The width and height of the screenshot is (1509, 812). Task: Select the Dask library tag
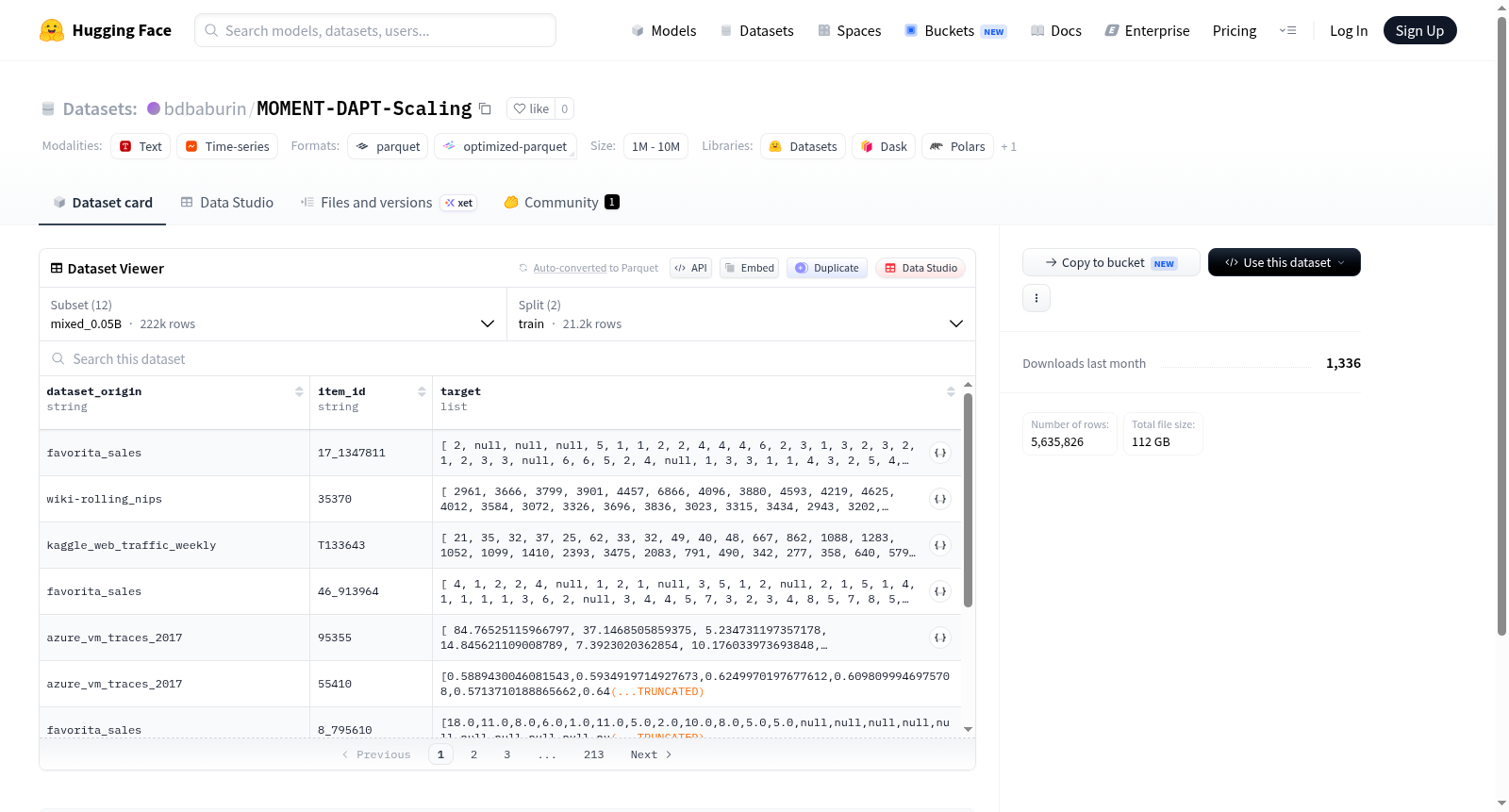coord(884,146)
